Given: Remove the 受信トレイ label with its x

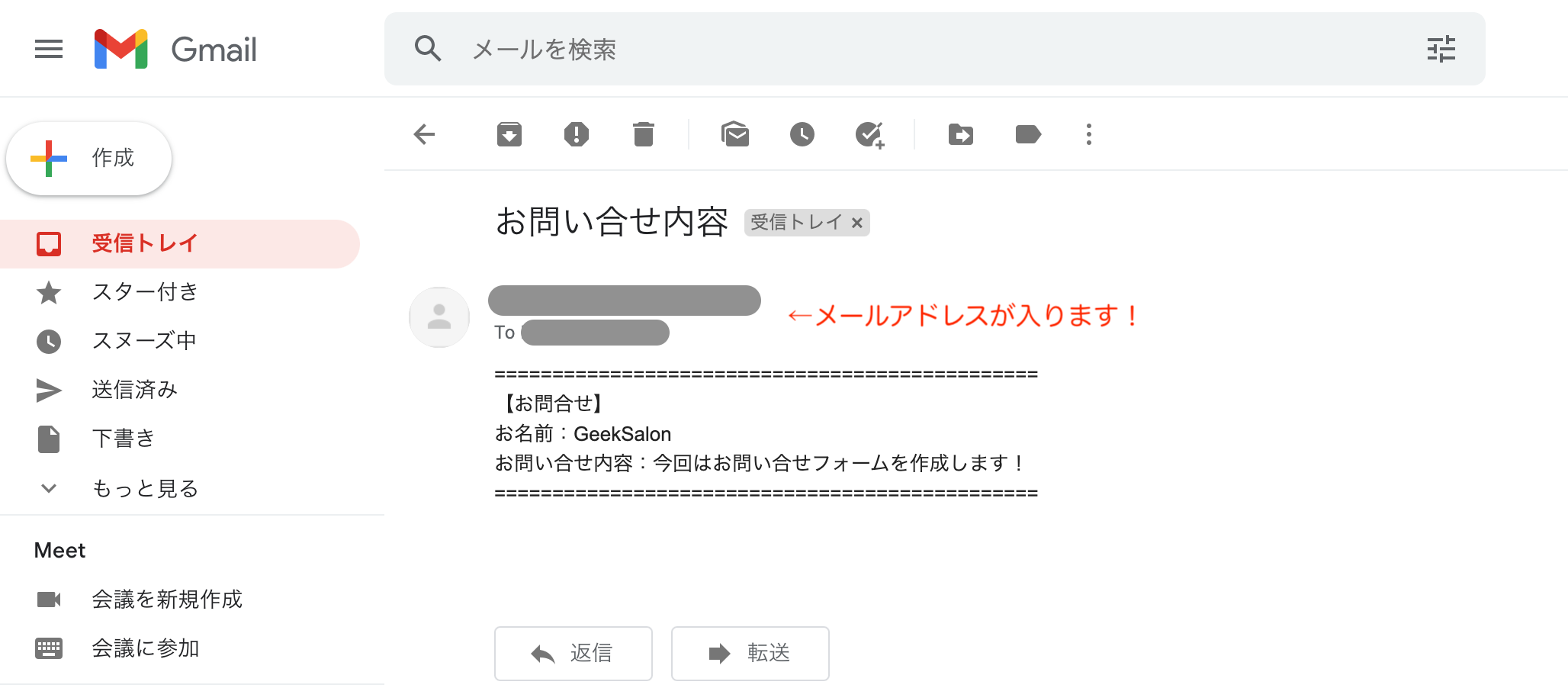Looking at the screenshot, I should pyautogui.click(x=857, y=223).
